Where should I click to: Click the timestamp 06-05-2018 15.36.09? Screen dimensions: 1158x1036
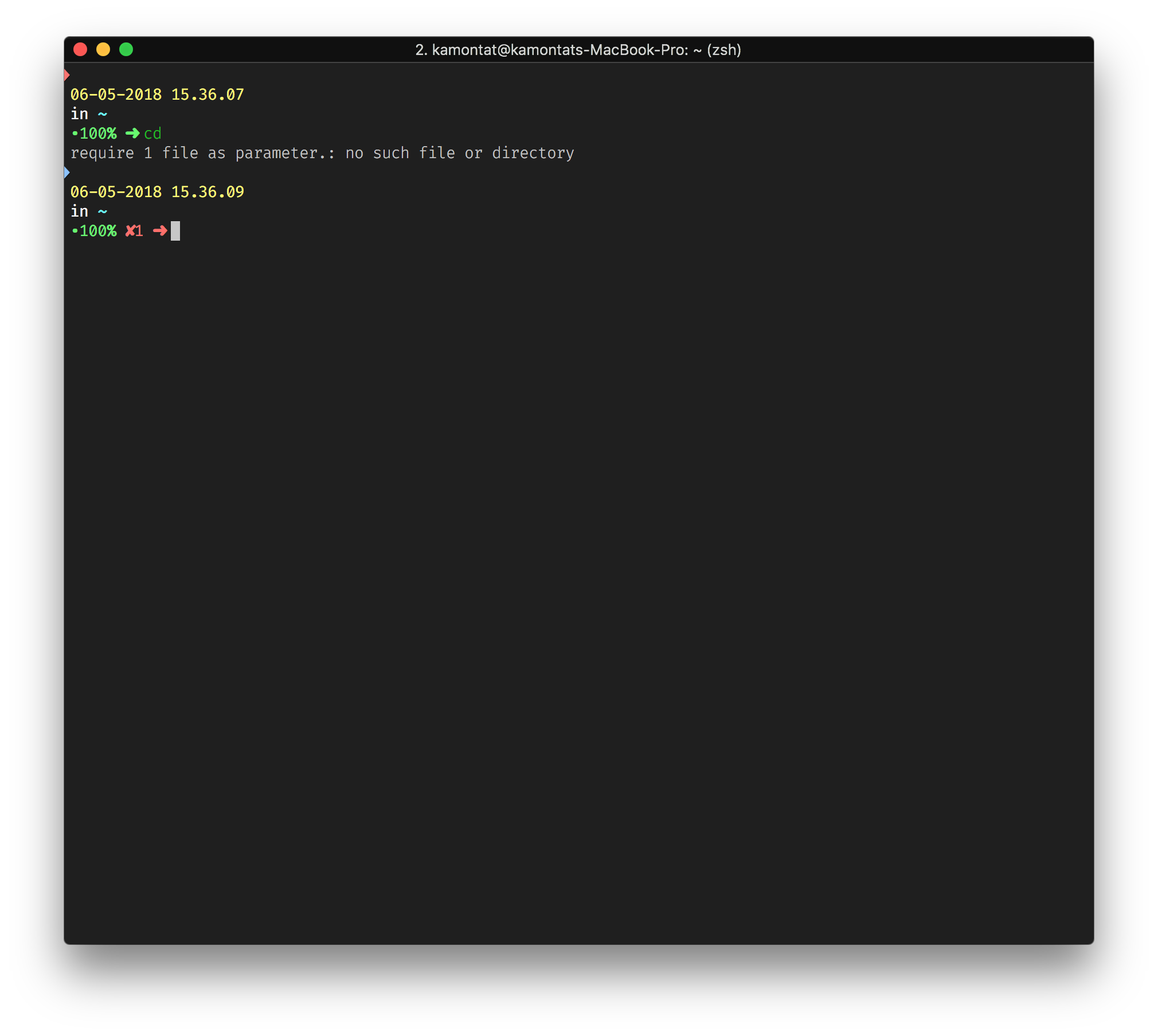pos(157,192)
